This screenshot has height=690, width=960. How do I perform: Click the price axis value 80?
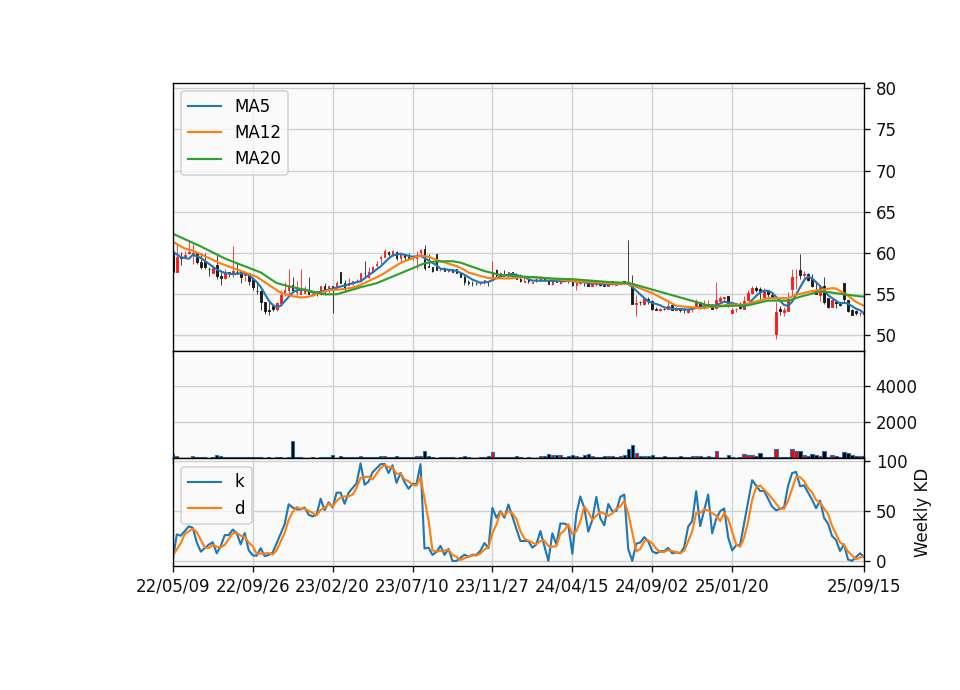click(x=885, y=89)
